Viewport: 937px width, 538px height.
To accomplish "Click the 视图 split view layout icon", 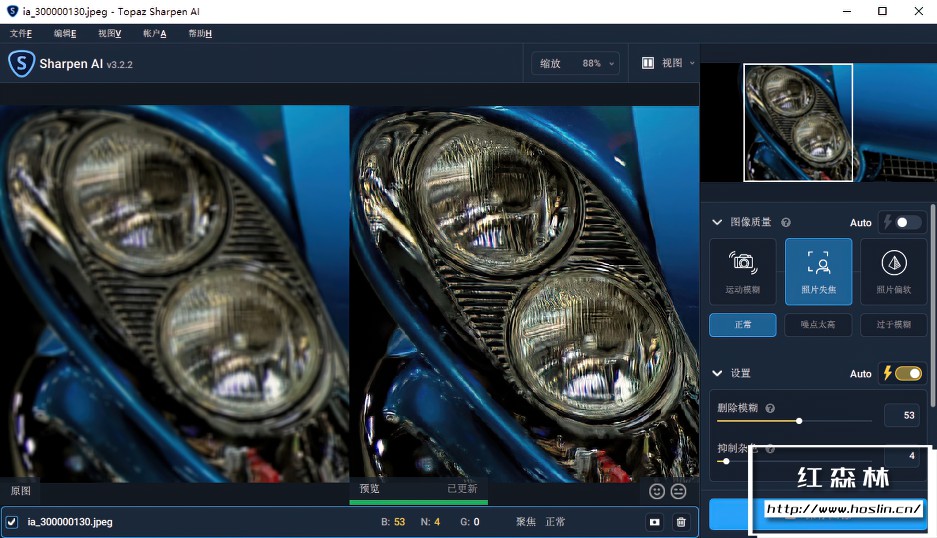I will (648, 63).
